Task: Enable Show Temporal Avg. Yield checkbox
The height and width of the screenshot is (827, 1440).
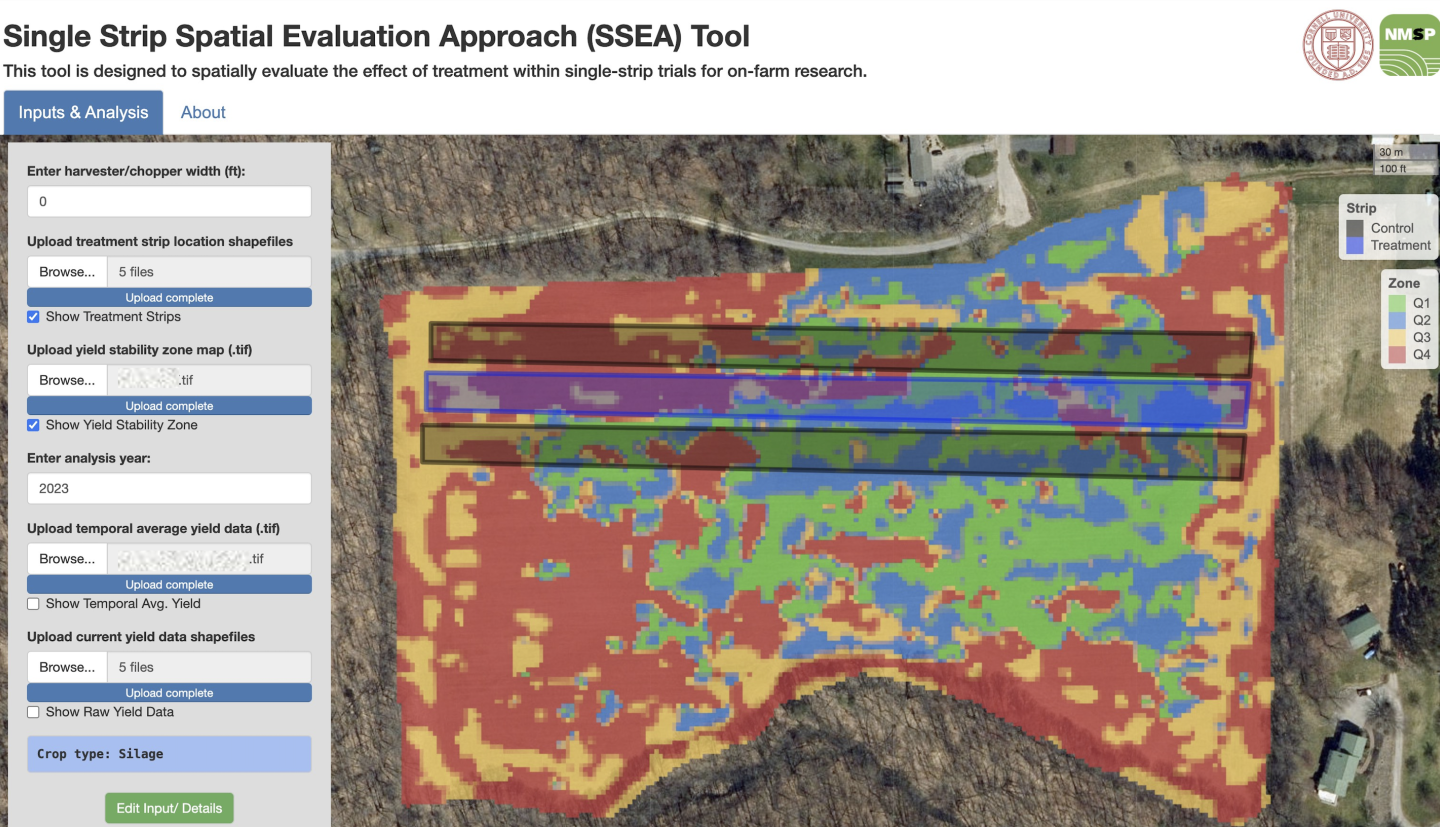Action: tap(33, 604)
